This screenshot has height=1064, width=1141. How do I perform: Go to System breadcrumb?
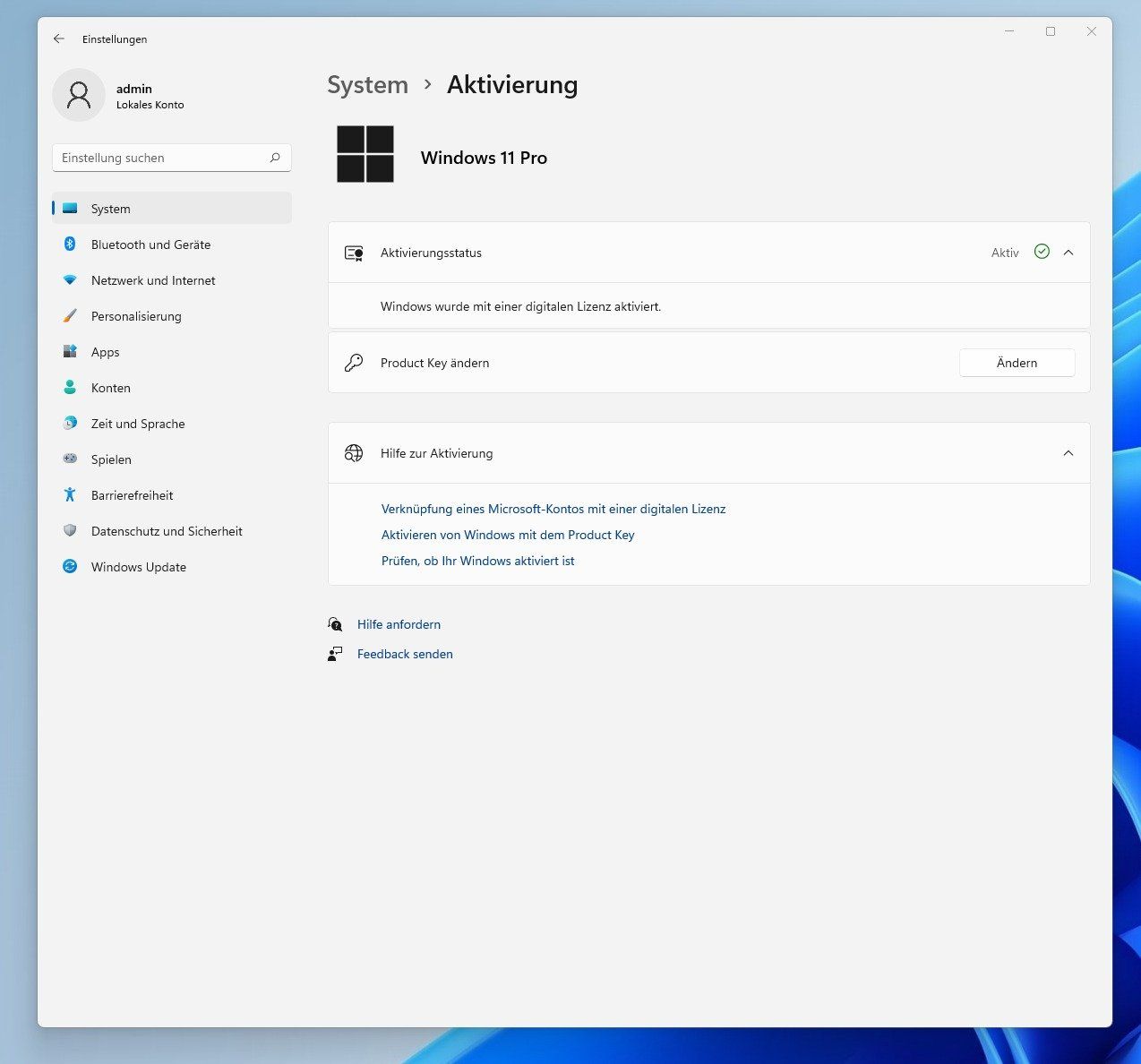click(x=367, y=84)
